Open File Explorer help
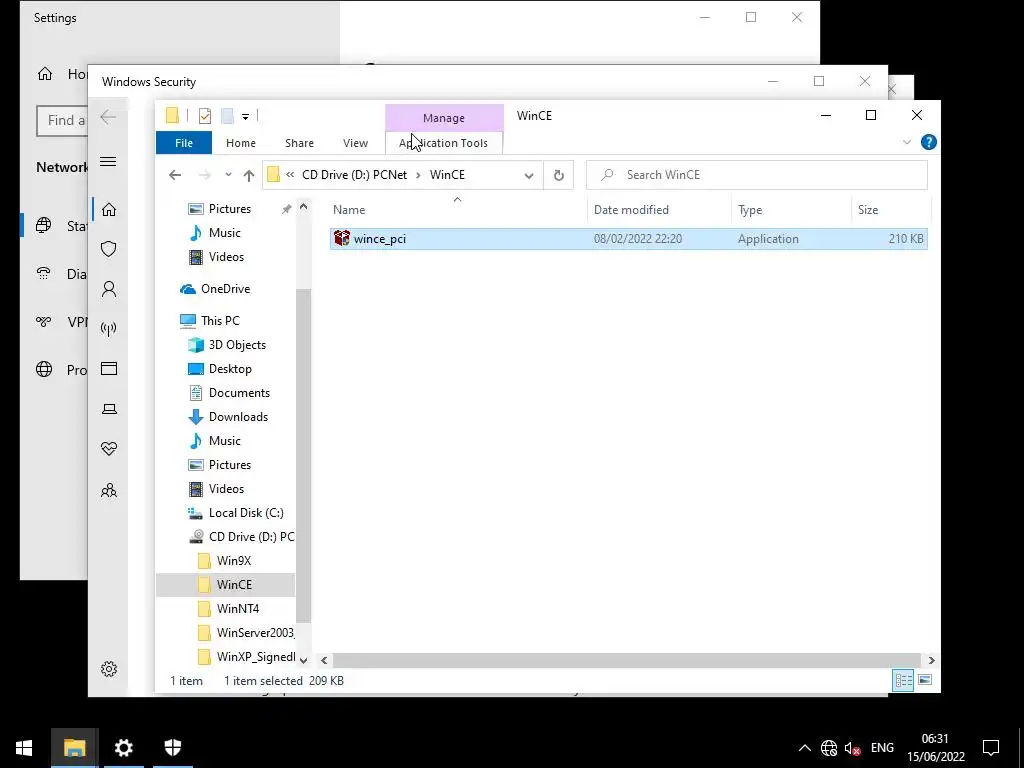 [x=928, y=142]
